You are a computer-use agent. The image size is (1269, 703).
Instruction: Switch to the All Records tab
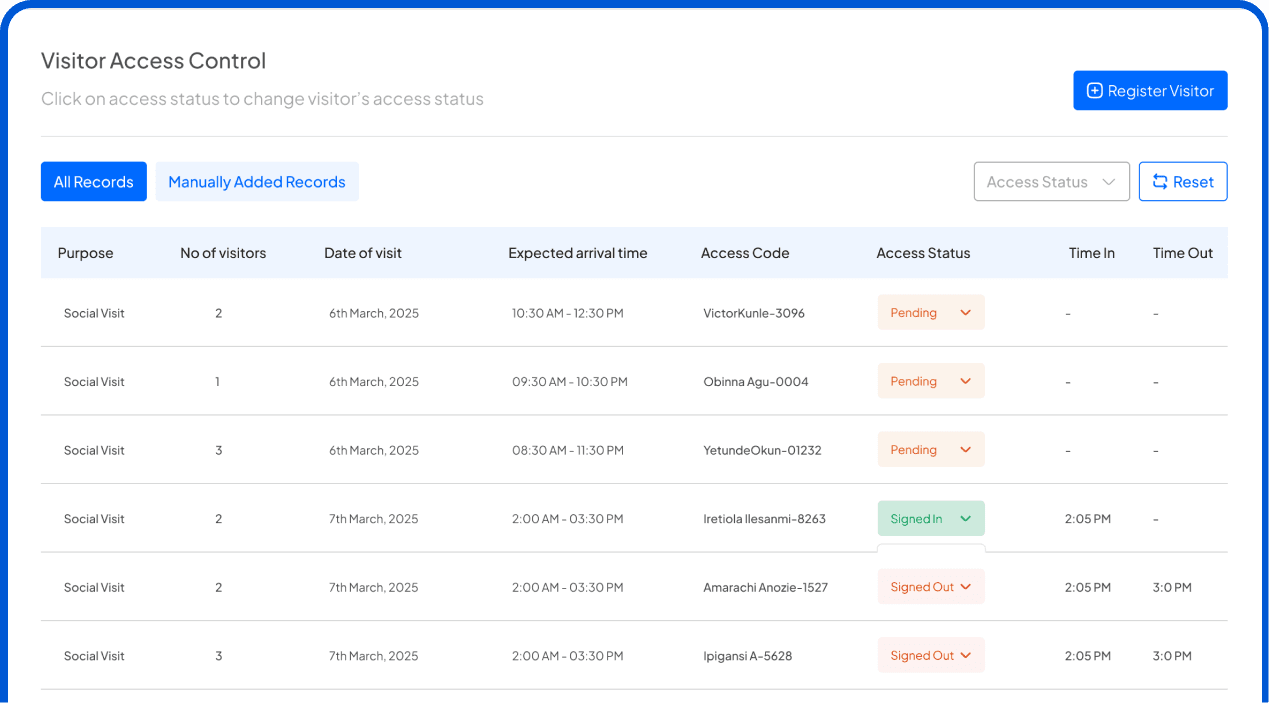[x=94, y=182]
